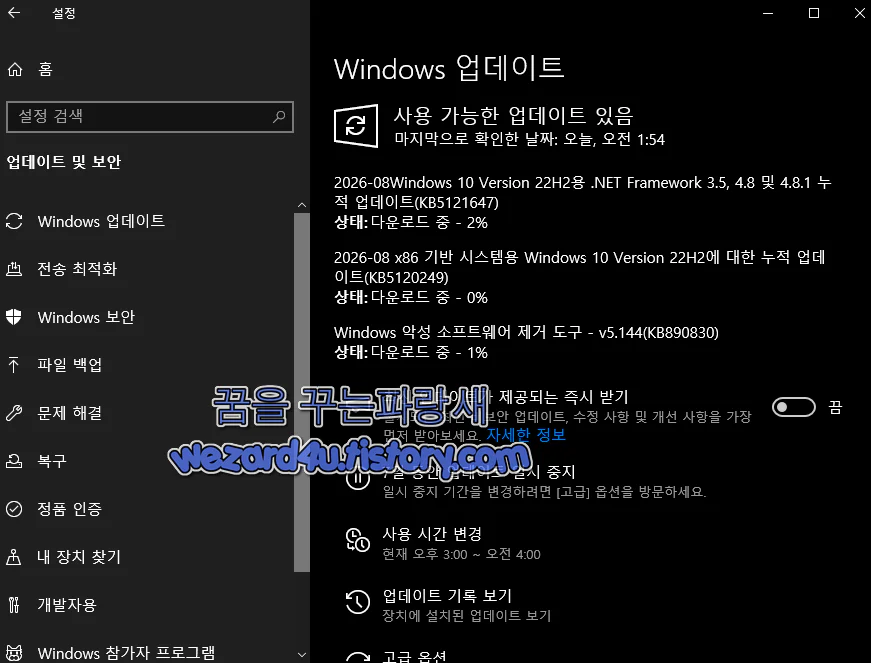Open 정품 인증 sidebar item
The width and height of the screenshot is (871, 663).
[147, 509]
